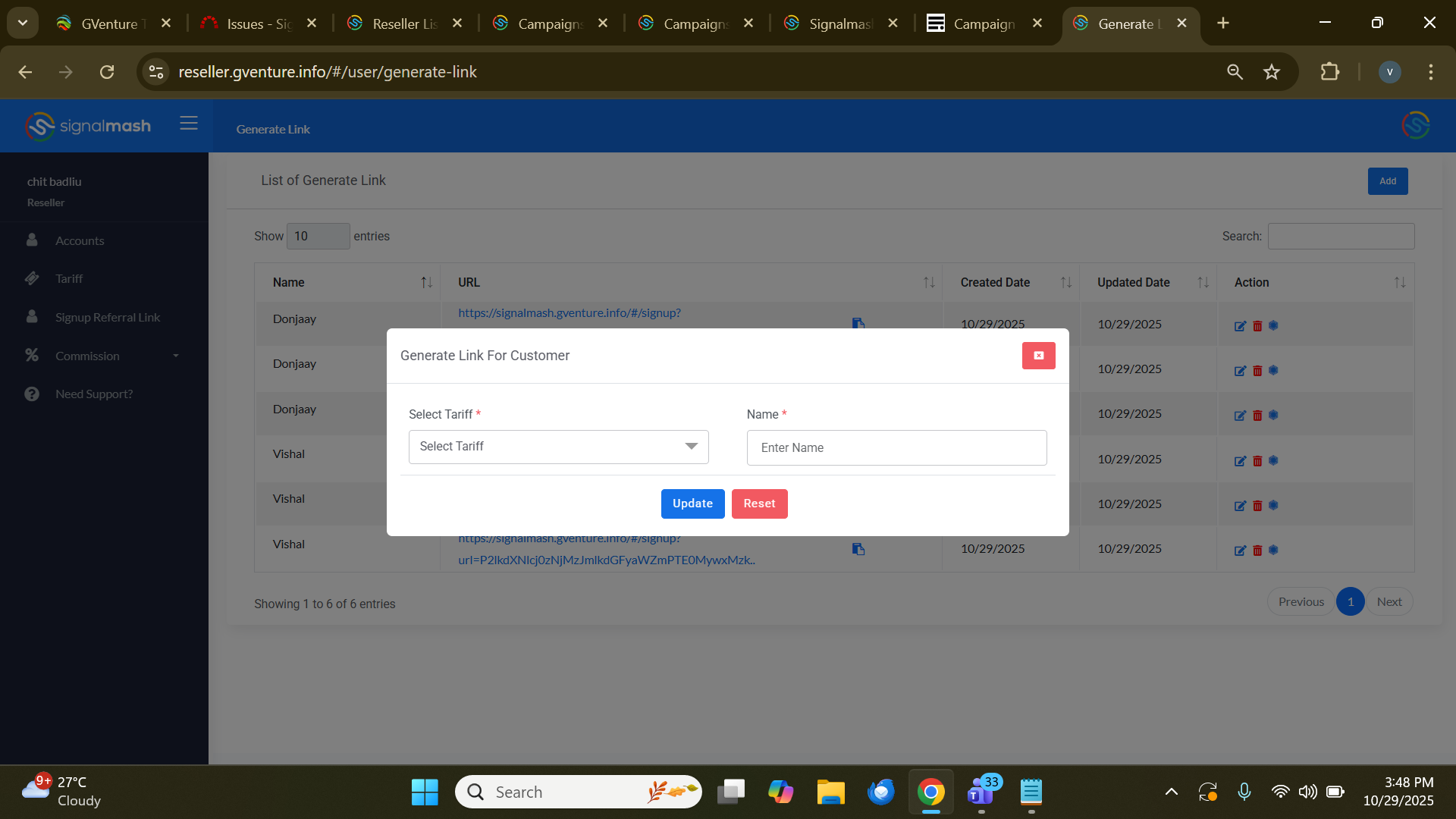Sort table by Name column arrows

coord(426,282)
